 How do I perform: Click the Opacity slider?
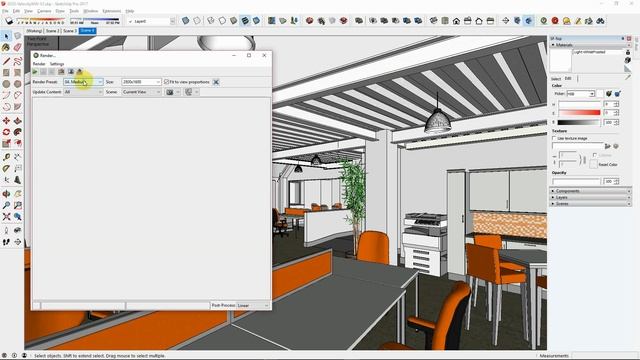pos(576,181)
